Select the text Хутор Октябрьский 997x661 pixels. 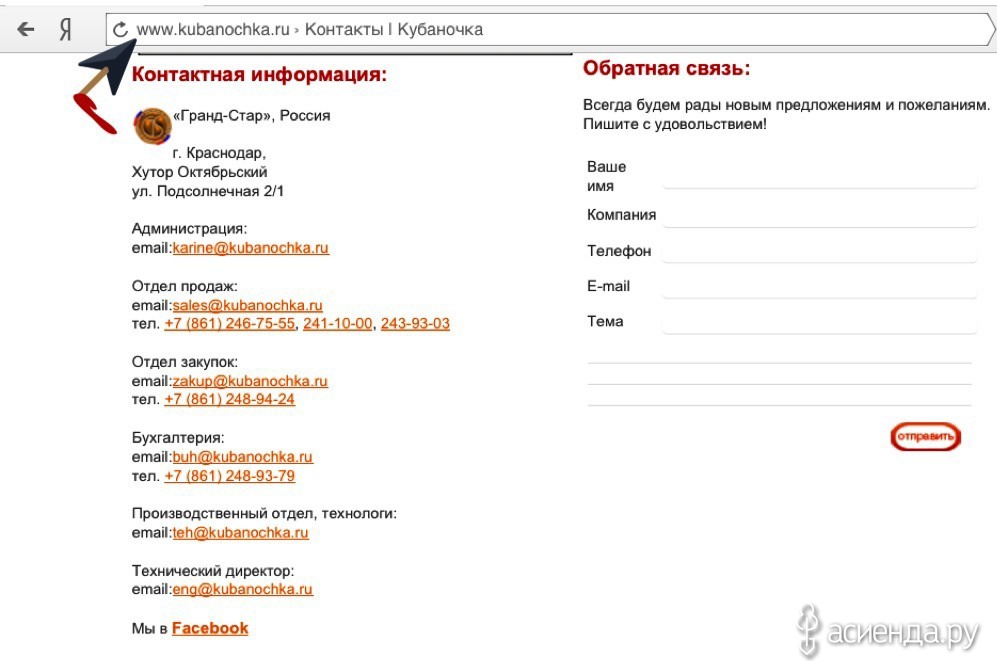(199, 172)
